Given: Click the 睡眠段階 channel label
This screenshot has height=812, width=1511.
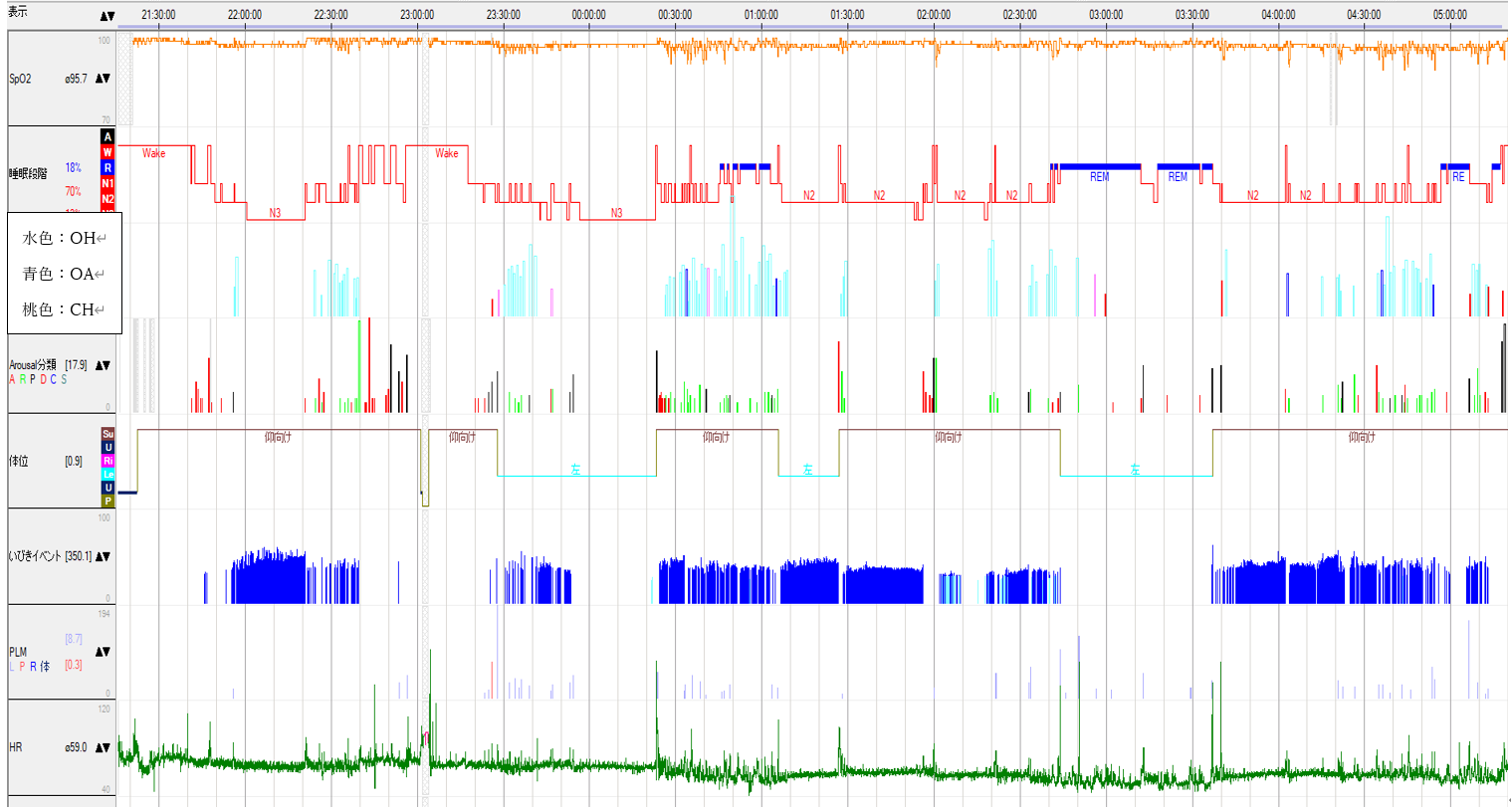Looking at the screenshot, I should [x=29, y=173].
